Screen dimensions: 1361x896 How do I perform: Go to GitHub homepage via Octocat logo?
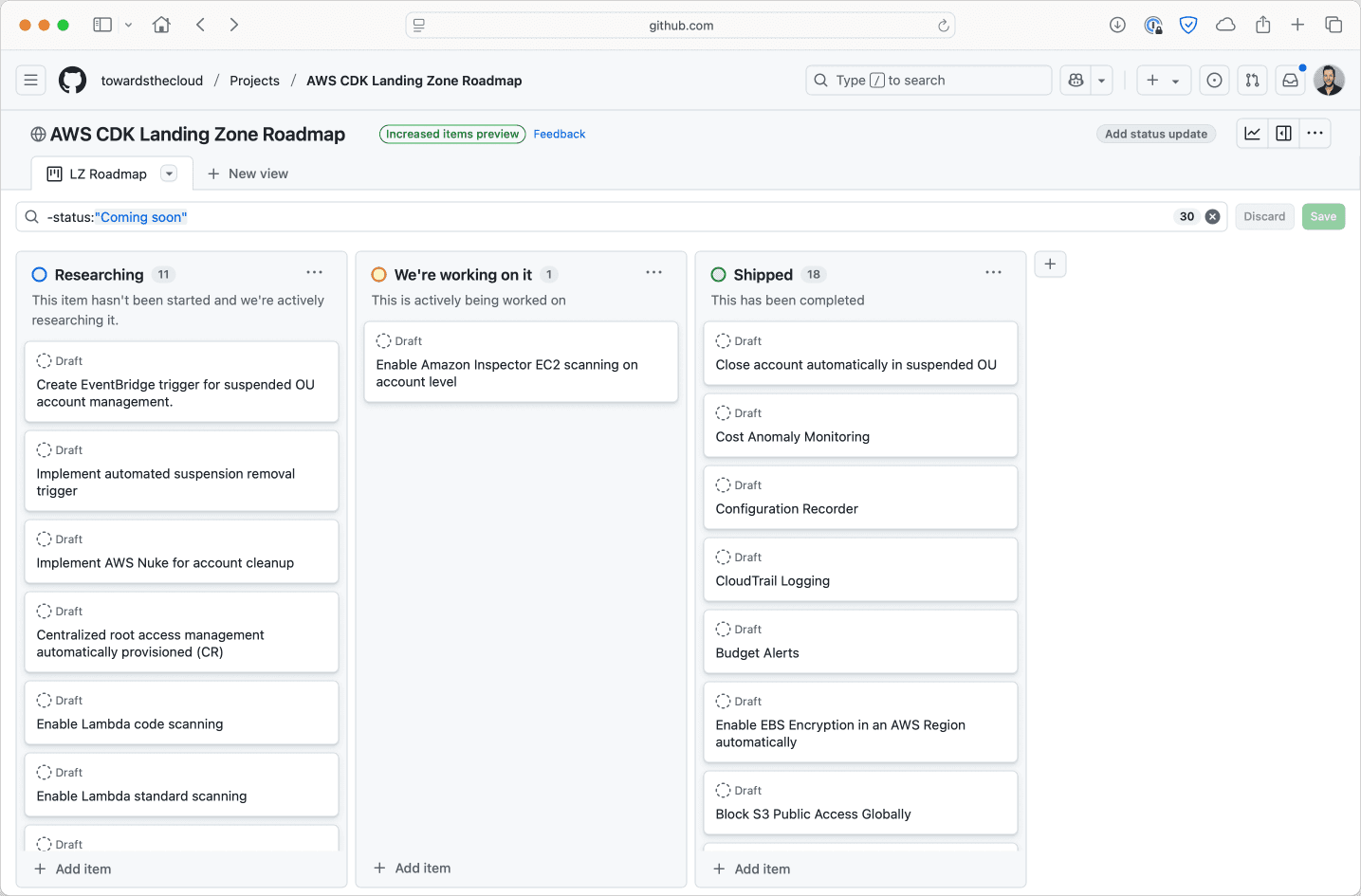click(x=72, y=81)
